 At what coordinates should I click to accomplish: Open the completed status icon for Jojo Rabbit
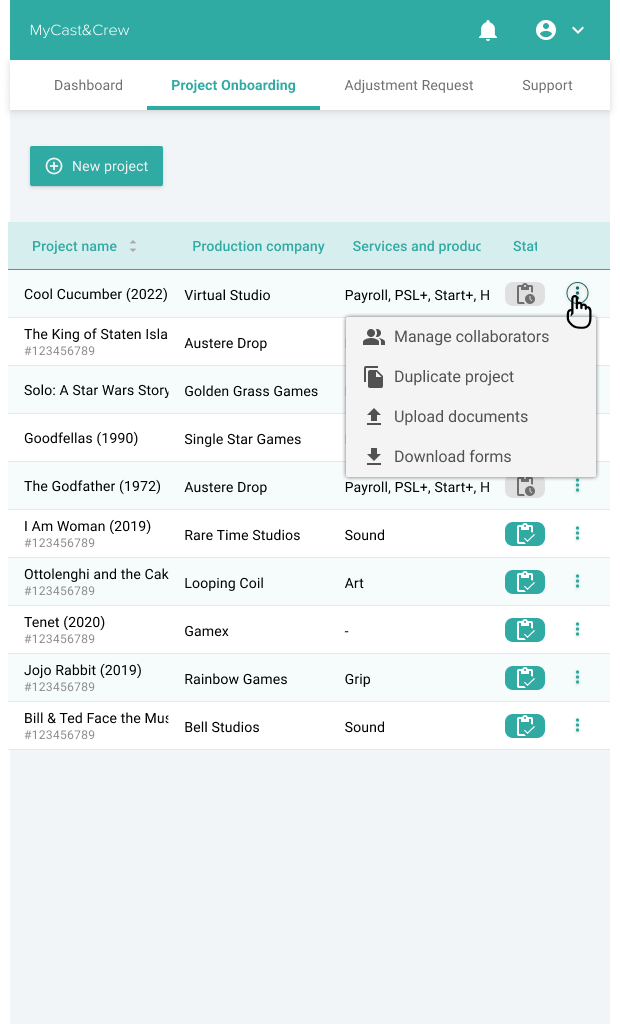(525, 678)
